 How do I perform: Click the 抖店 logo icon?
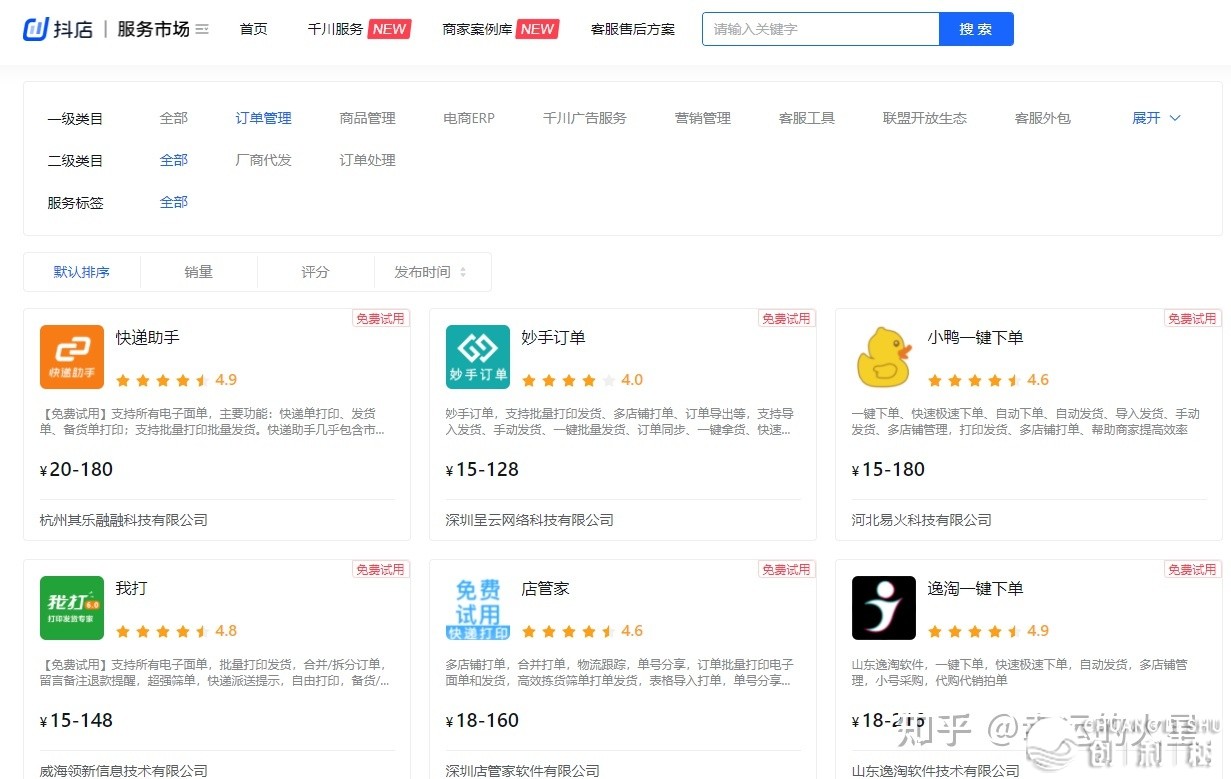pos(36,29)
